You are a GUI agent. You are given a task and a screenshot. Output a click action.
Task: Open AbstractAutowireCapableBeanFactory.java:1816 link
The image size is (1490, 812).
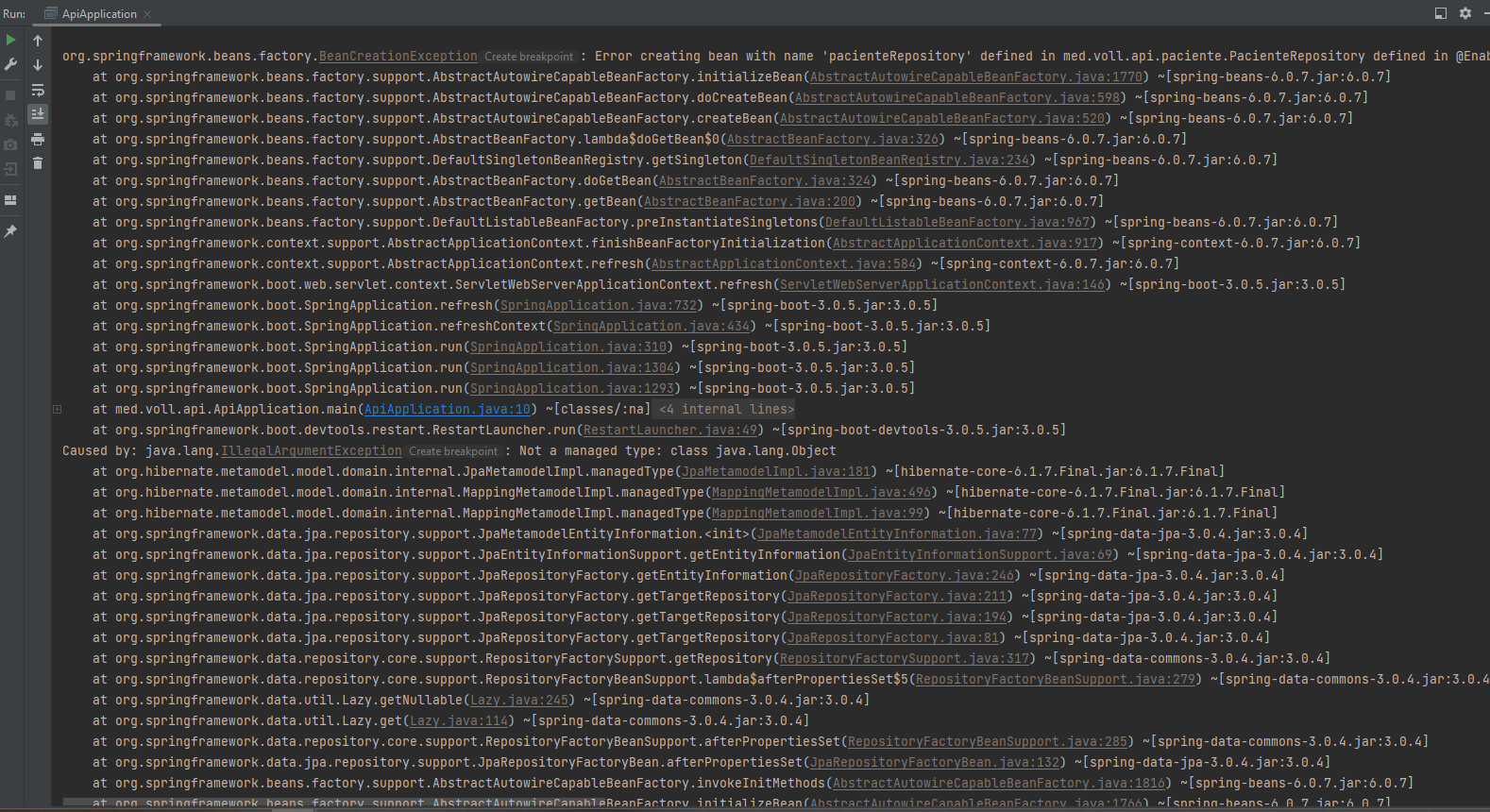pyautogui.click(x=999, y=784)
